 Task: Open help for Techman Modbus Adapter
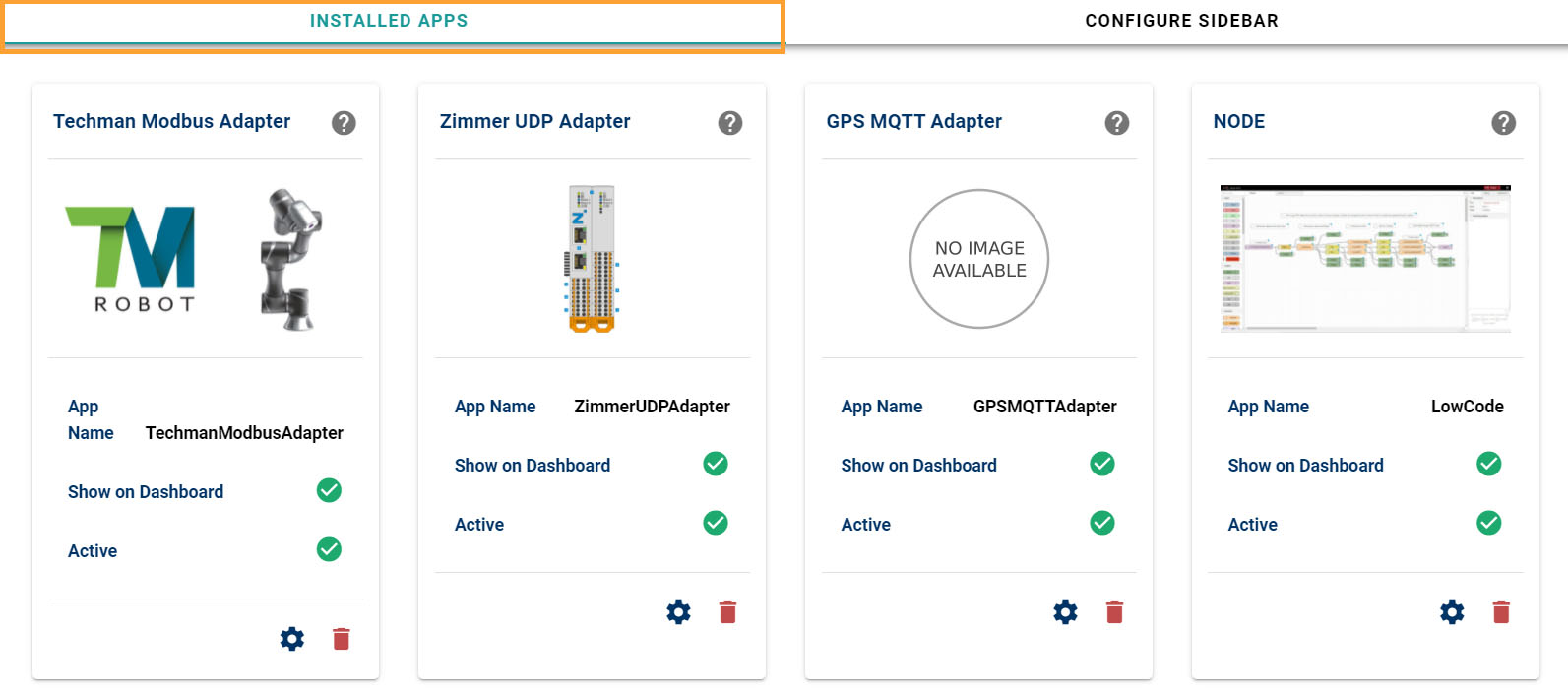pyautogui.click(x=344, y=123)
